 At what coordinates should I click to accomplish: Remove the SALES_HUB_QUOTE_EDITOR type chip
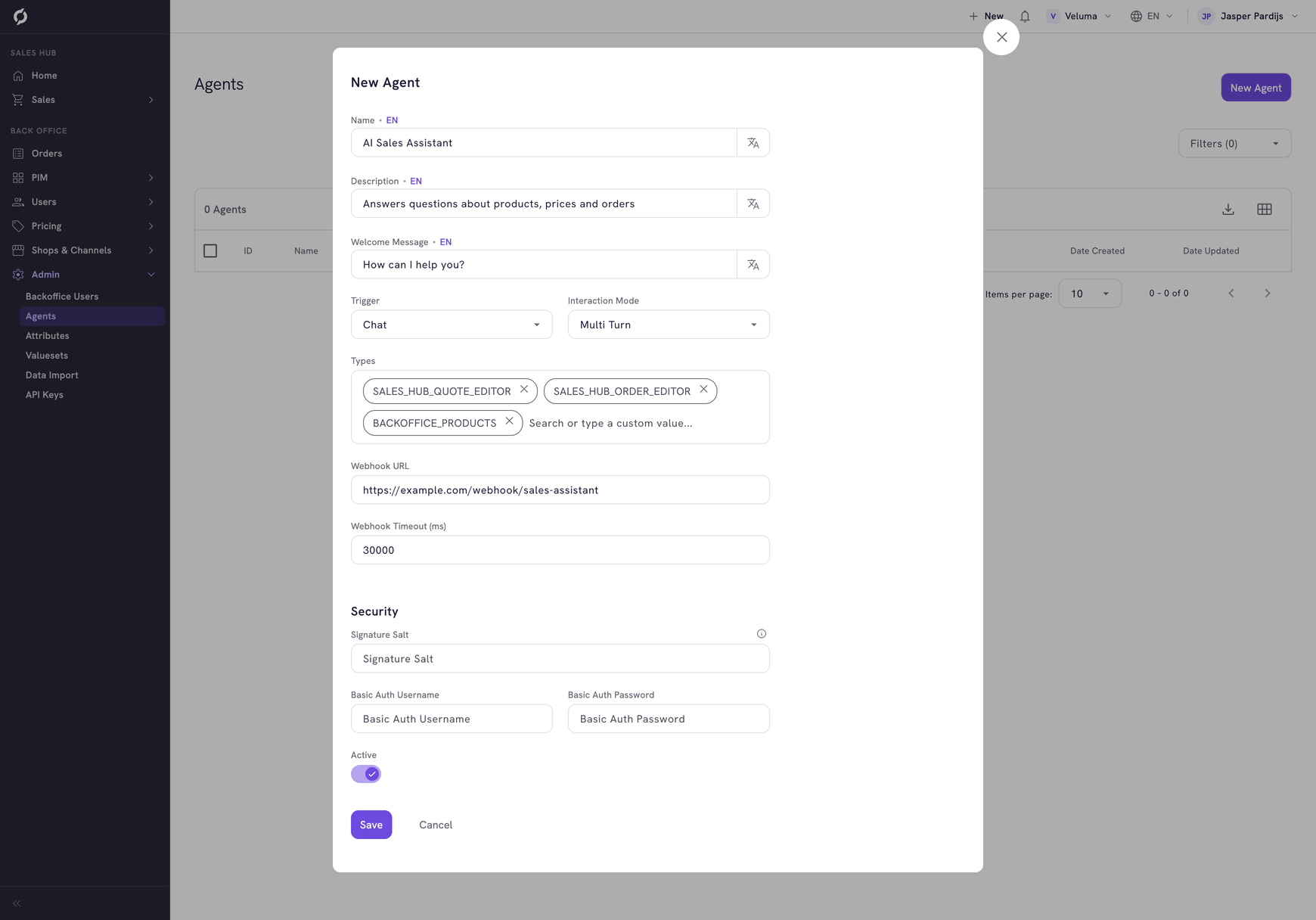(x=524, y=390)
